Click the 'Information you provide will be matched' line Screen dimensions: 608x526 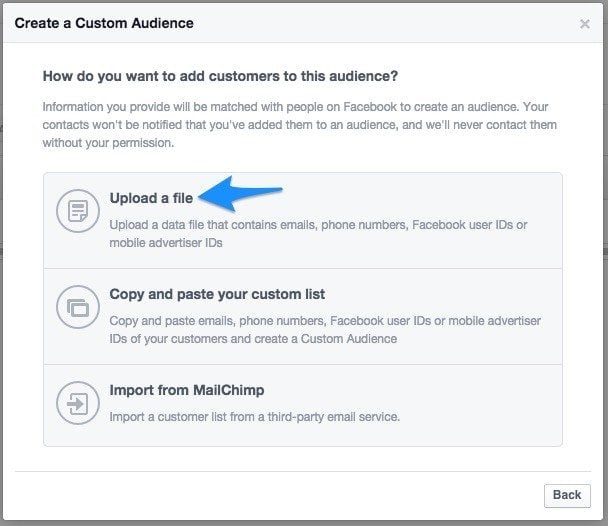click(295, 107)
